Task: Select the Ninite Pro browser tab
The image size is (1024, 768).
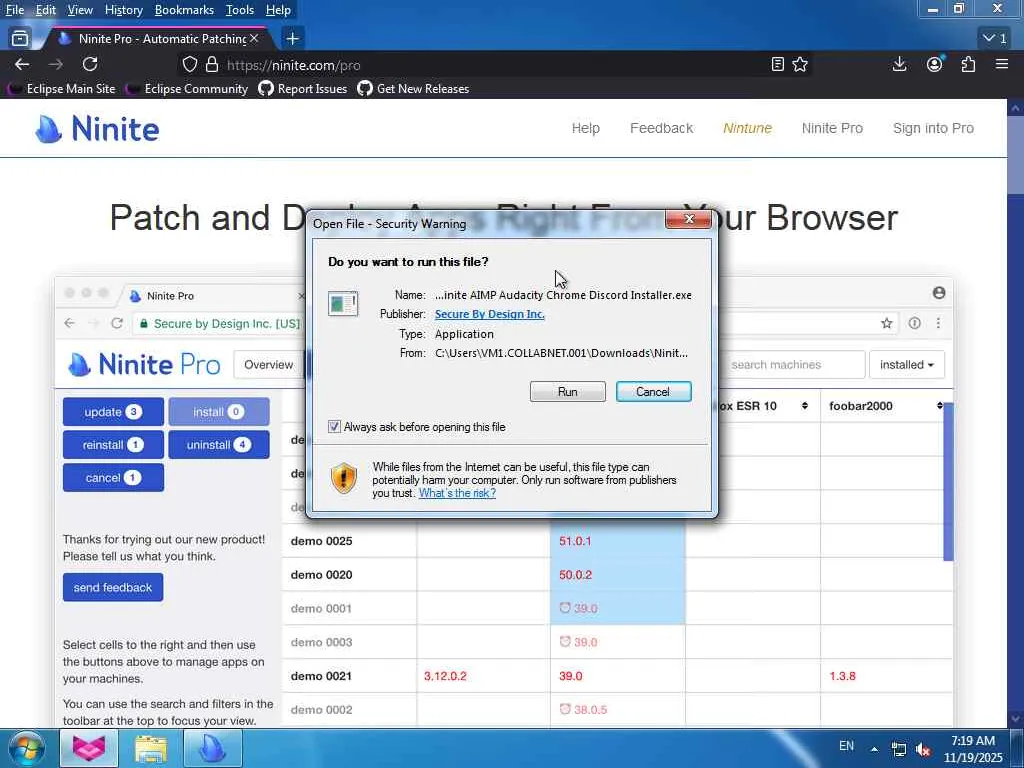Action: tap(155, 39)
